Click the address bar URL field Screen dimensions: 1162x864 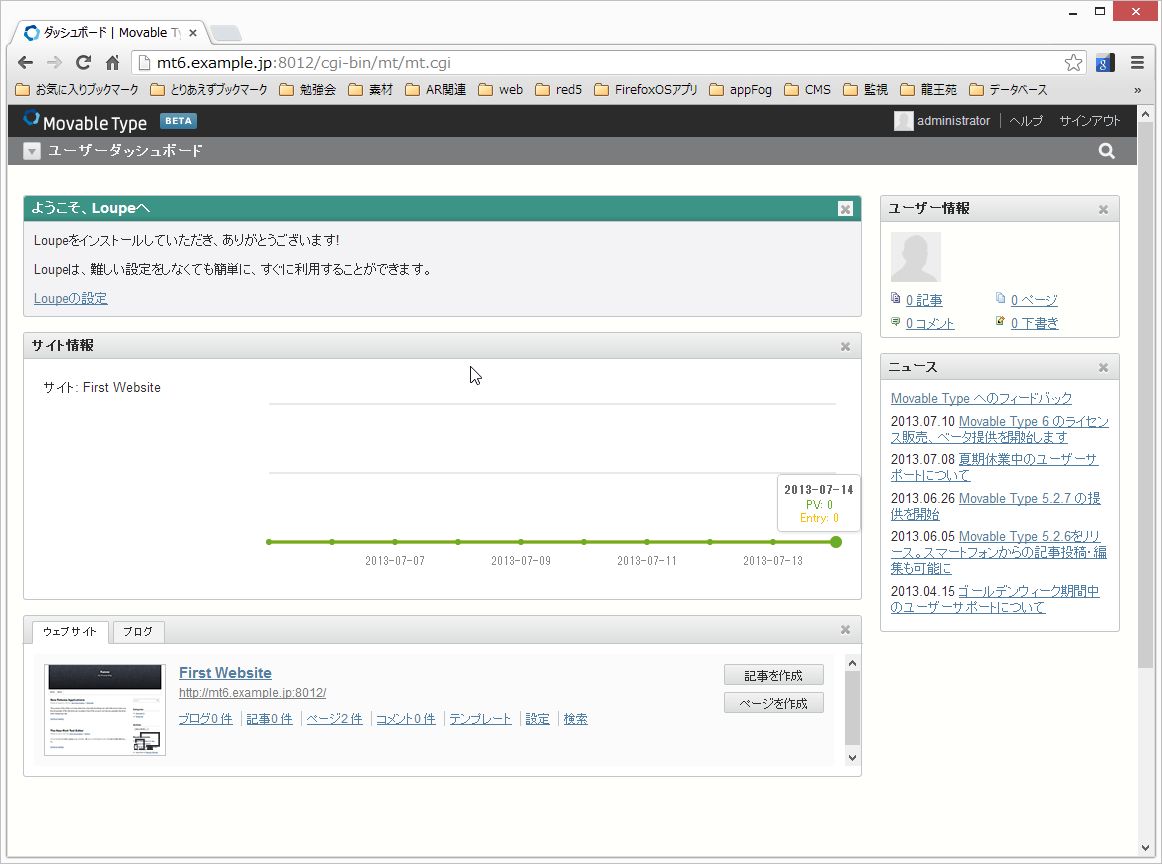click(608, 63)
